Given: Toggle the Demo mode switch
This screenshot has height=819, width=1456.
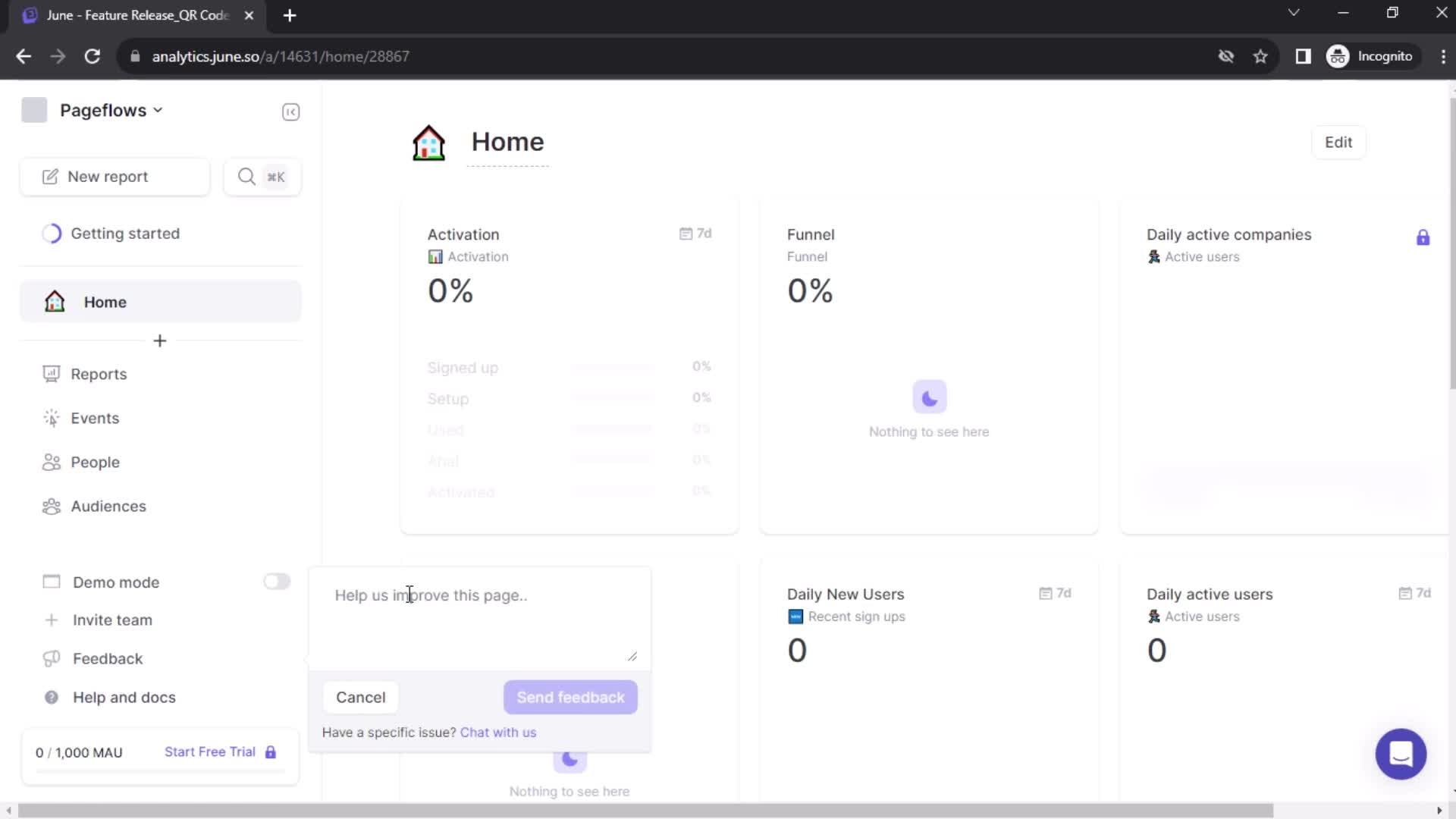Looking at the screenshot, I should [276, 581].
